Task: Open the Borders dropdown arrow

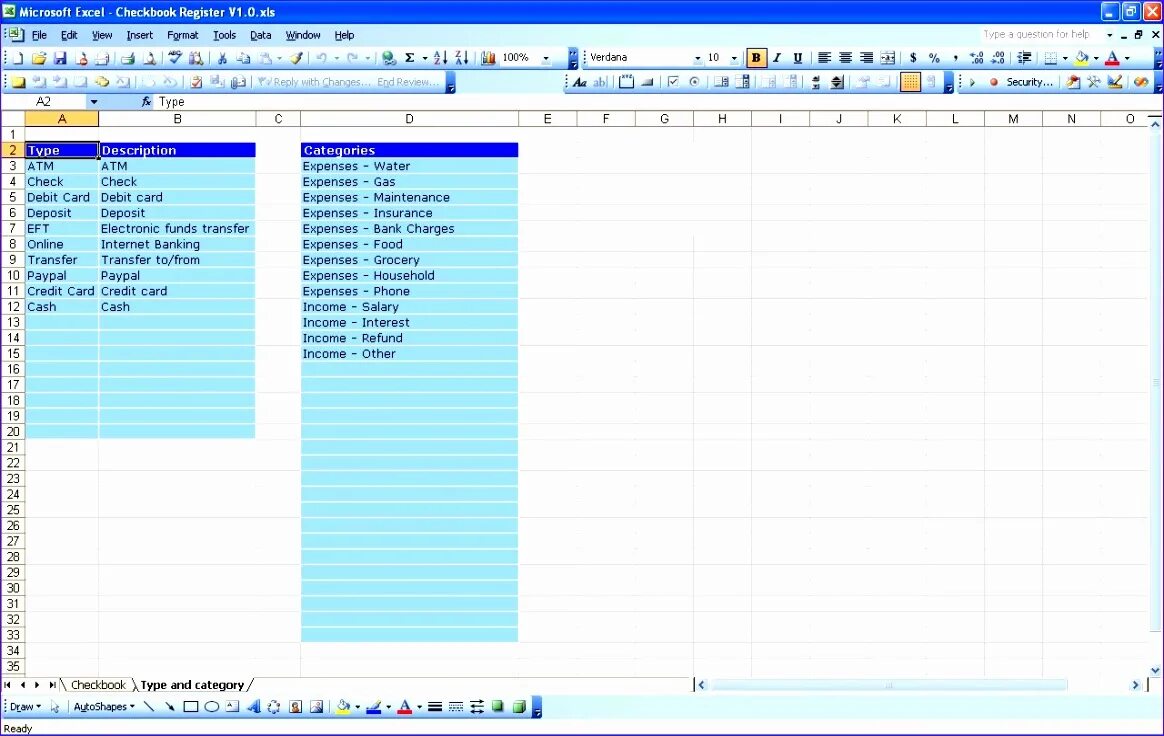Action: click(1065, 58)
